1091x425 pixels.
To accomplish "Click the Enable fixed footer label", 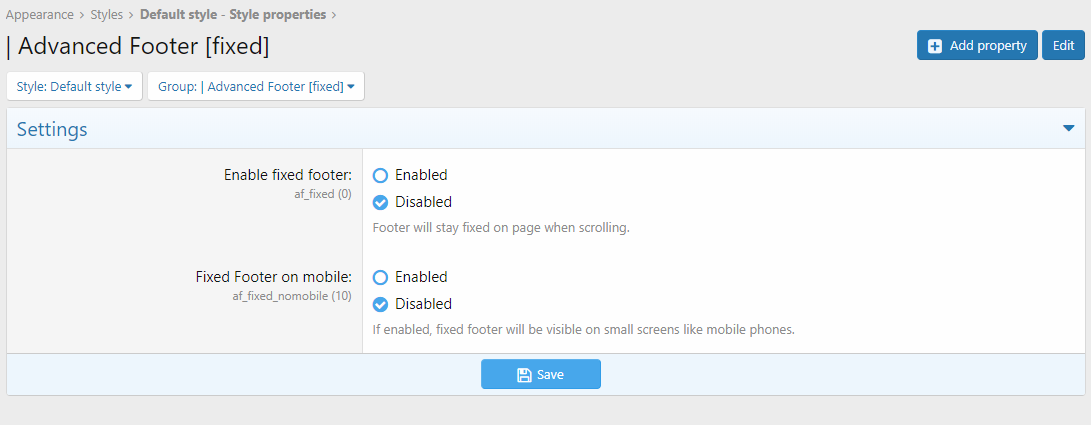I will tap(287, 175).
